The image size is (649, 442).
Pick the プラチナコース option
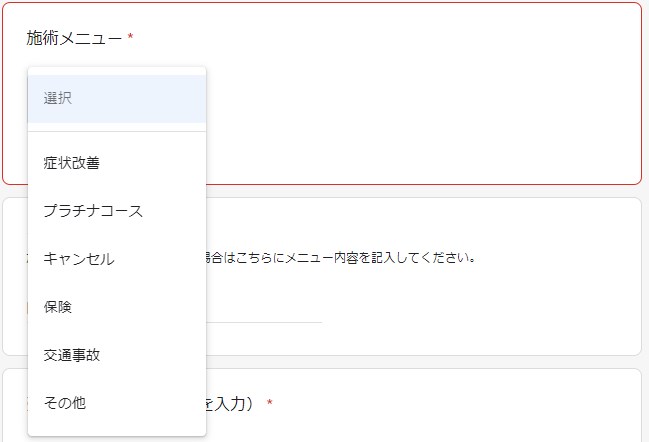93,211
